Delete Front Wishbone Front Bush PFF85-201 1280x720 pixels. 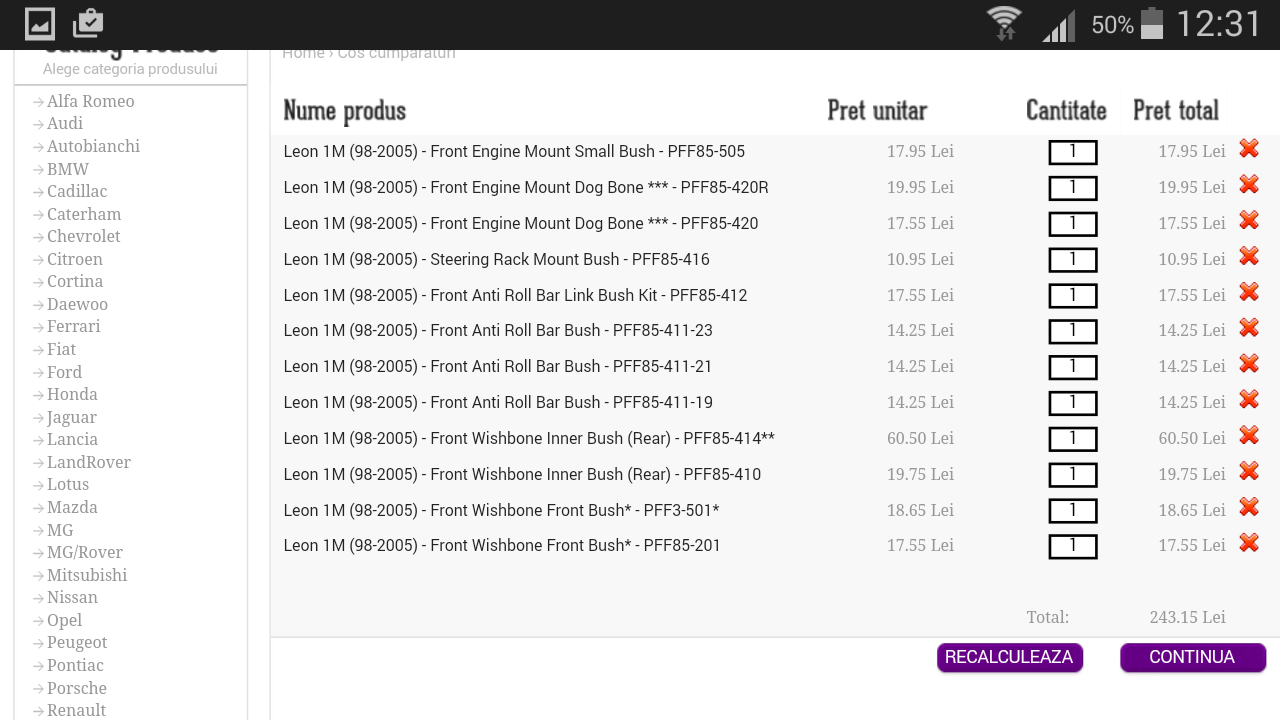1248,543
